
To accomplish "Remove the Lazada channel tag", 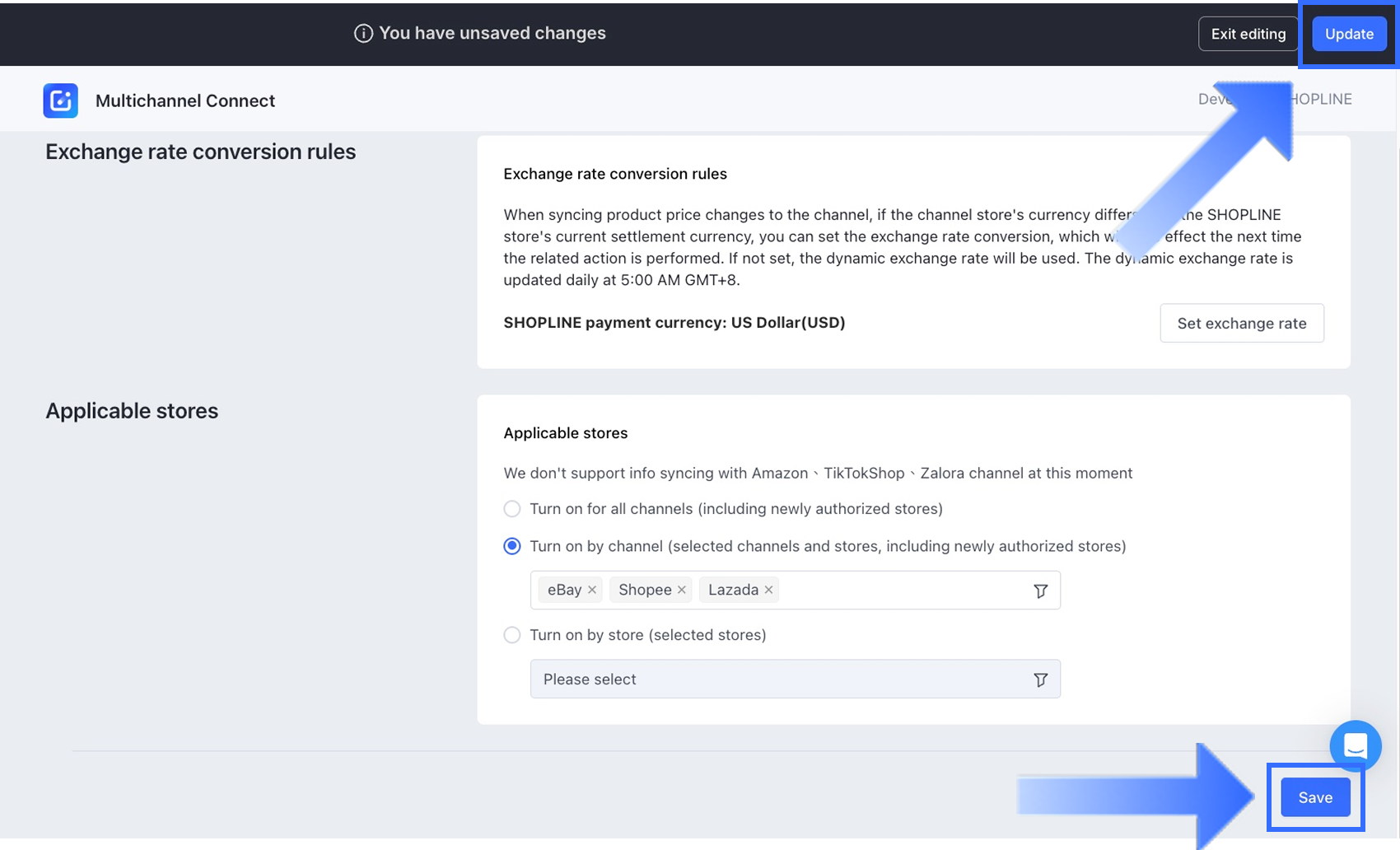I will pyautogui.click(x=768, y=590).
